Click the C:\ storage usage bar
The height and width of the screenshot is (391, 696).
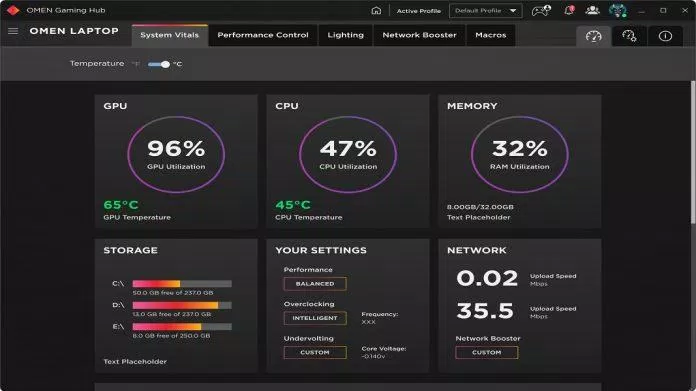click(x=182, y=284)
